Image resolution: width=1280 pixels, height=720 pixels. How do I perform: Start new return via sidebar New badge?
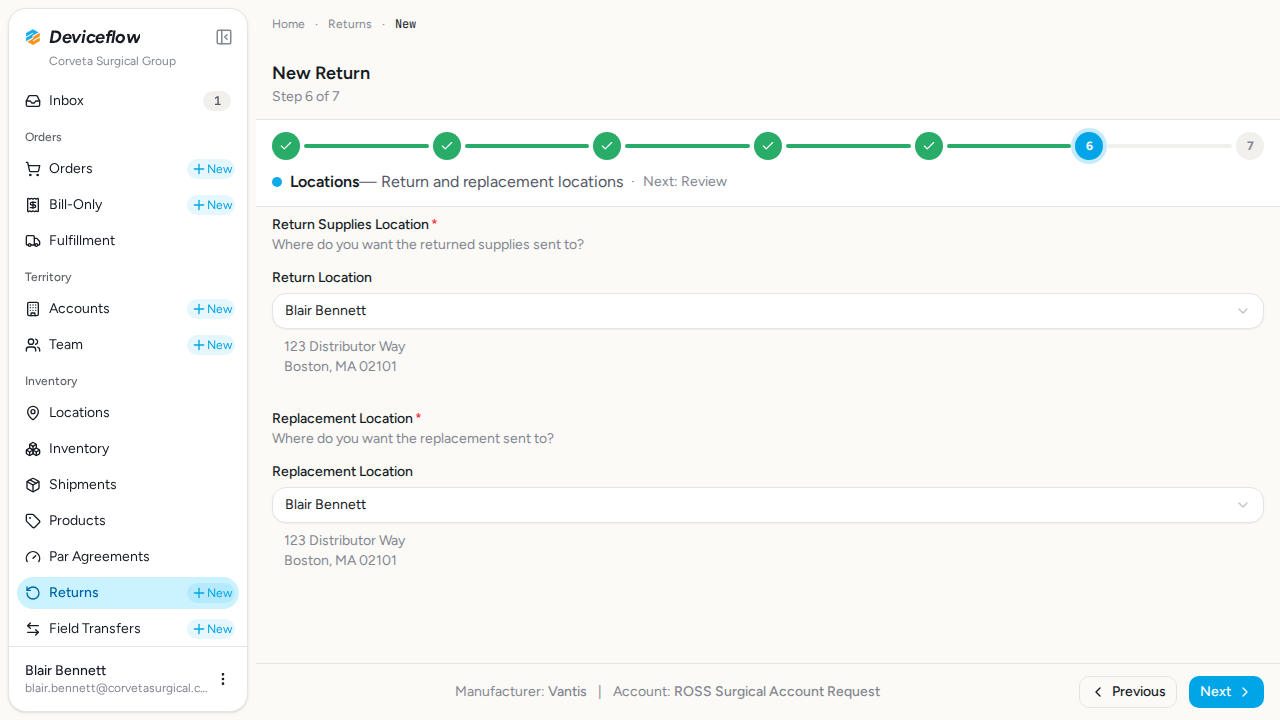click(212, 593)
